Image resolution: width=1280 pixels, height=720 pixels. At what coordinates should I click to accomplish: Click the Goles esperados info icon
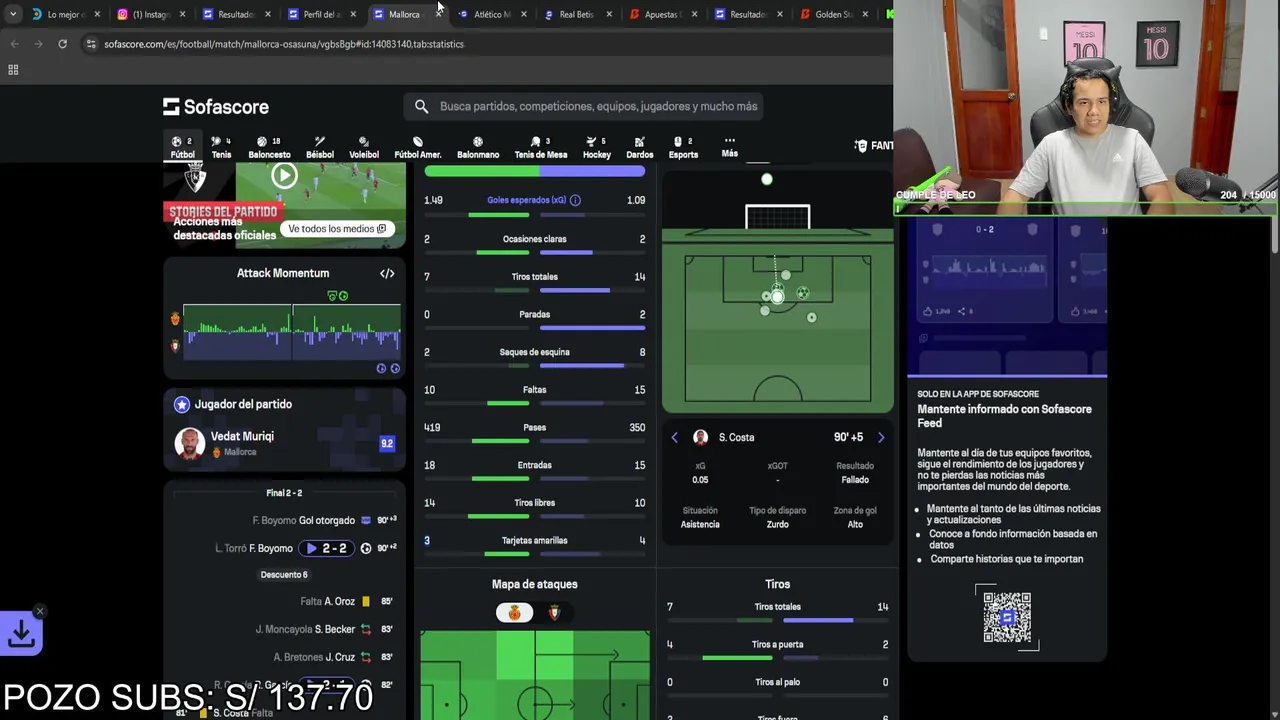tap(575, 200)
